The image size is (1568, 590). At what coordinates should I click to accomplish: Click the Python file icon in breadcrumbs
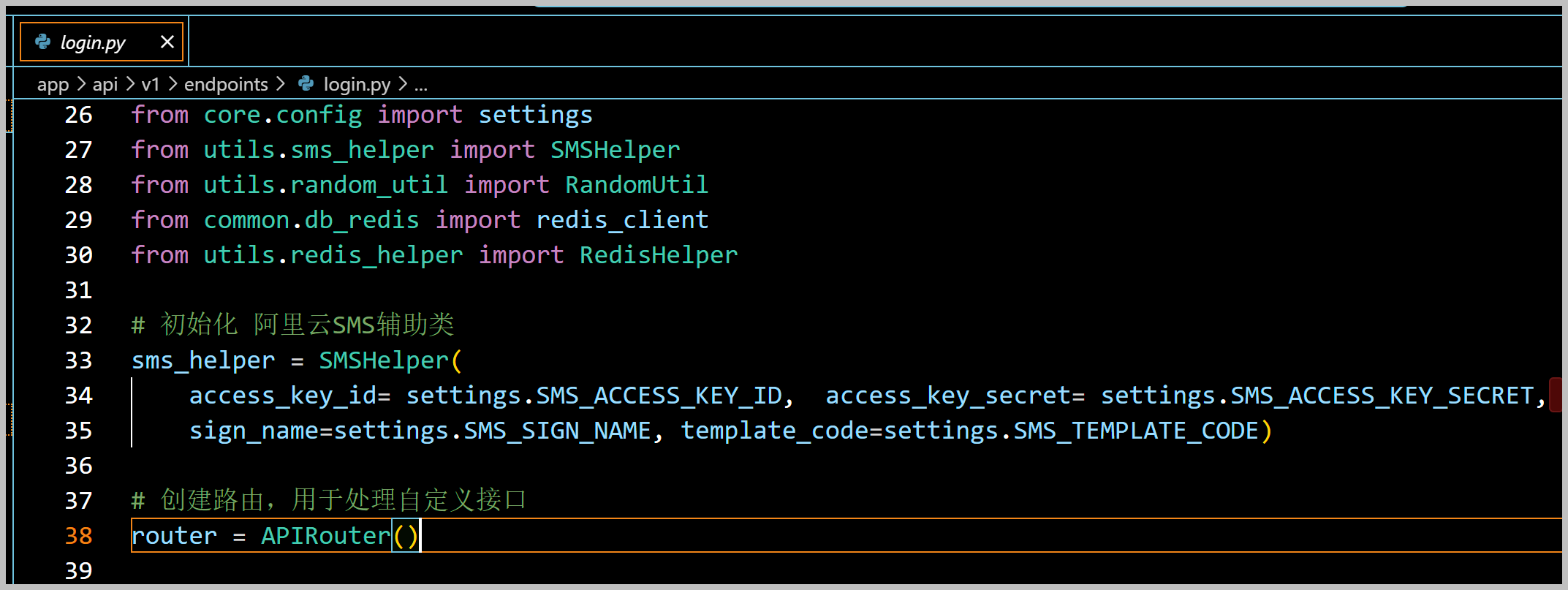click(306, 84)
